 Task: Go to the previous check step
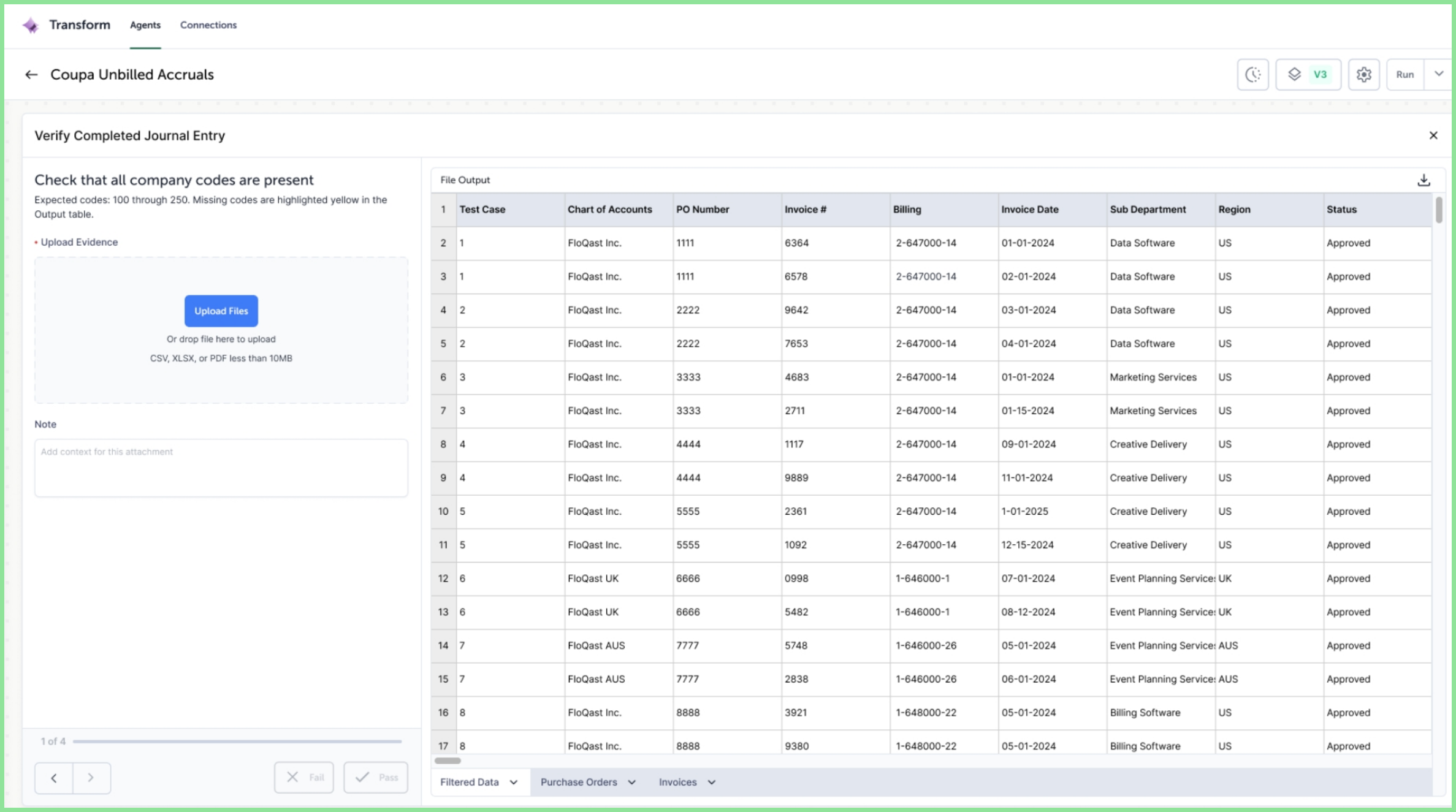point(54,778)
